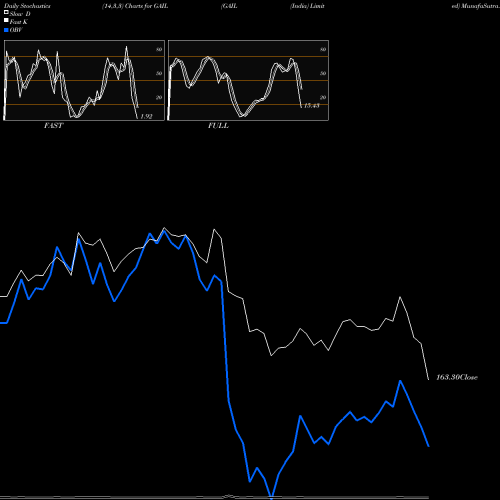Select the FAST stochastic chart label
The width and height of the screenshot is (500, 500).
coord(53,126)
